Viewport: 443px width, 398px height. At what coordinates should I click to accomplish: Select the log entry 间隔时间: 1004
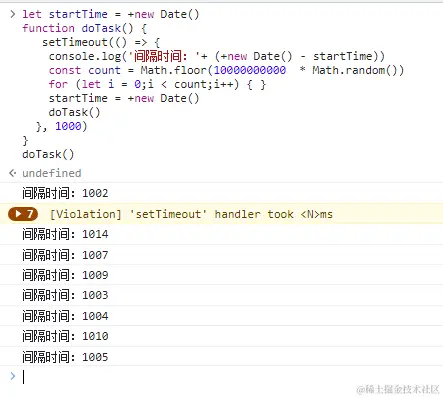click(x=65, y=316)
